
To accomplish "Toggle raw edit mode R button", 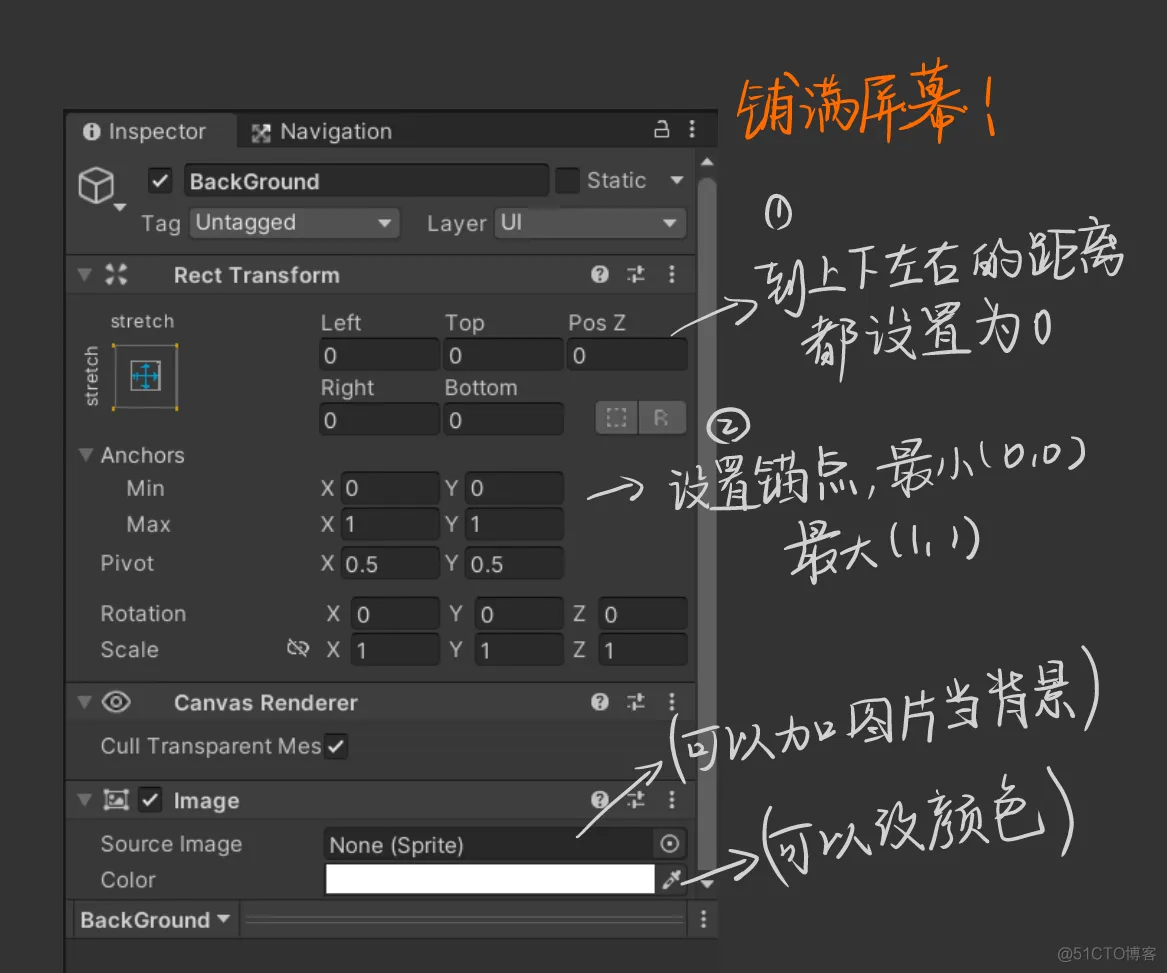I will 661,418.
